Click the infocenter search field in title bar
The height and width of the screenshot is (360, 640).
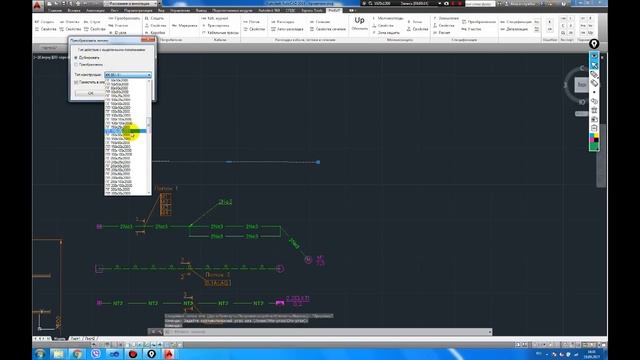[480, 4]
